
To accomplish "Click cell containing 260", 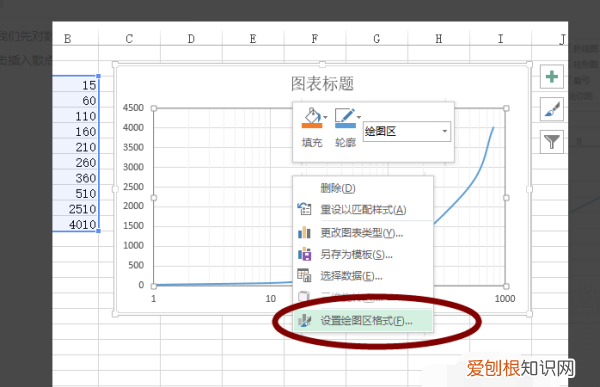I will click(75, 162).
